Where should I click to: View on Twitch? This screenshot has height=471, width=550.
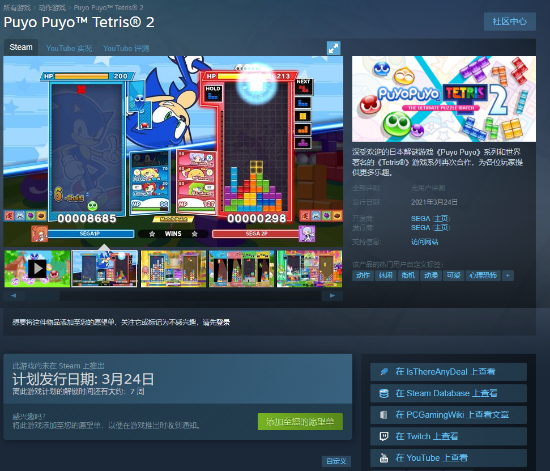coord(449,436)
